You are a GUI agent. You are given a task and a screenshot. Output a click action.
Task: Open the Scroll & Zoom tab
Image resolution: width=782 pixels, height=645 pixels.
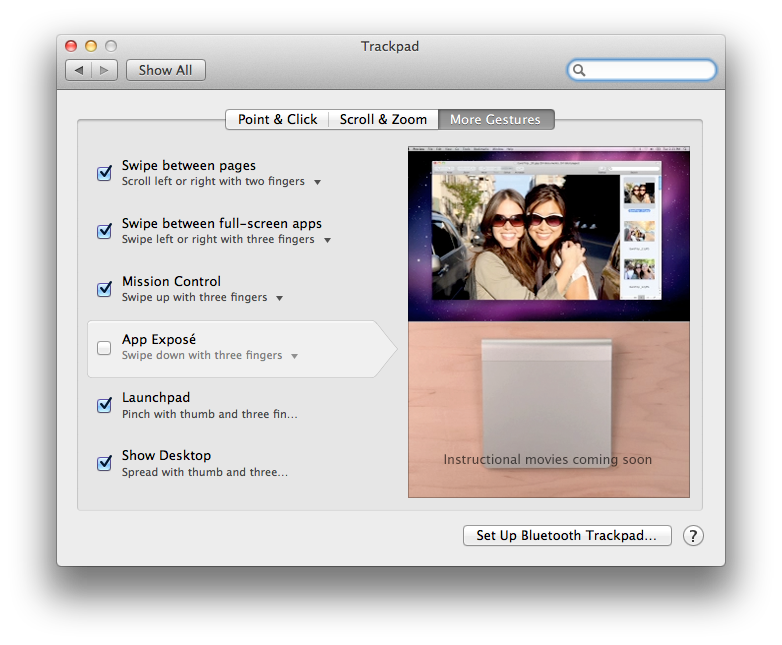[383, 120]
